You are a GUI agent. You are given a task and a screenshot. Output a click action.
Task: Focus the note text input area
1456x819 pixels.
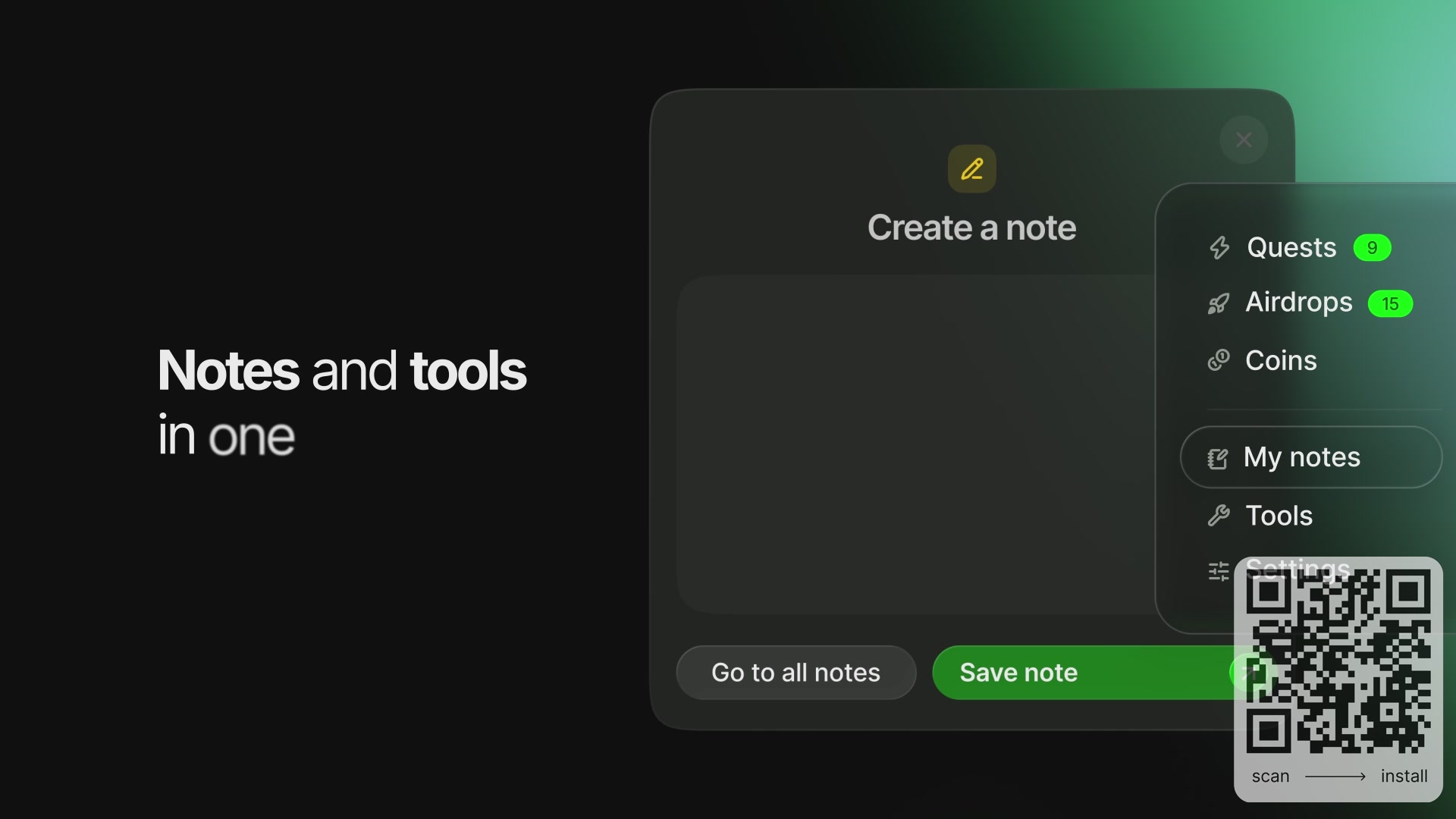916,444
